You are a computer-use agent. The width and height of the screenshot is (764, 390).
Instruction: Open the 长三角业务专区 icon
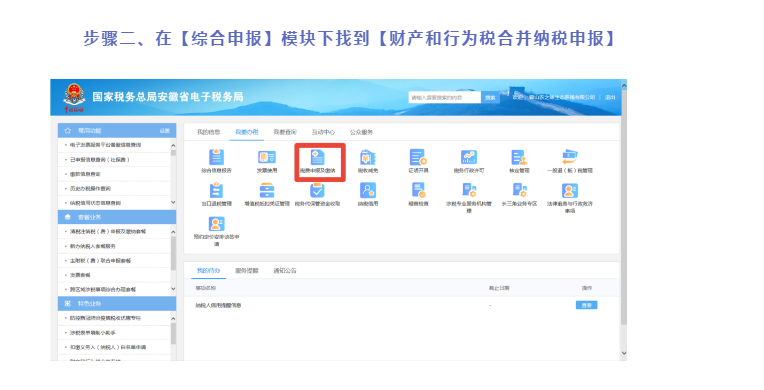point(519,190)
